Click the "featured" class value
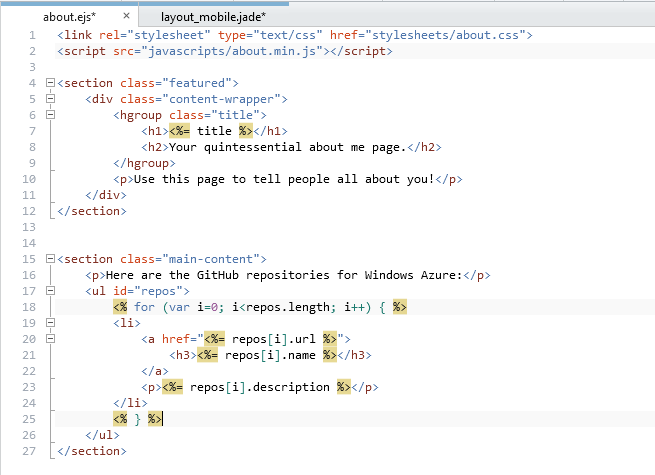655x475 pixels. point(197,83)
